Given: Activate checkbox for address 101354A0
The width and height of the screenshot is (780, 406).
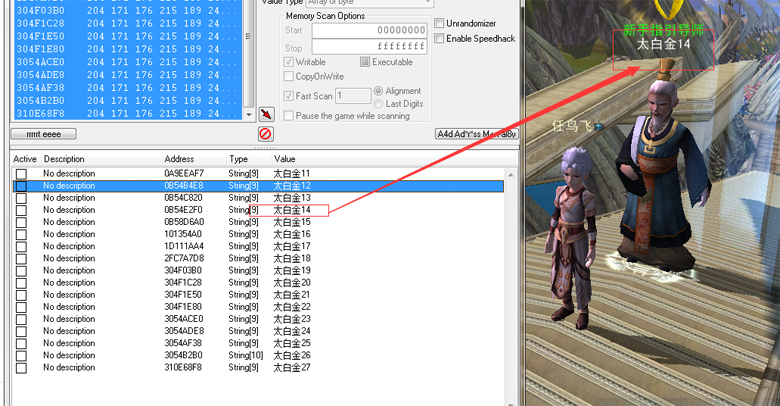Looking at the screenshot, I should coord(21,234).
